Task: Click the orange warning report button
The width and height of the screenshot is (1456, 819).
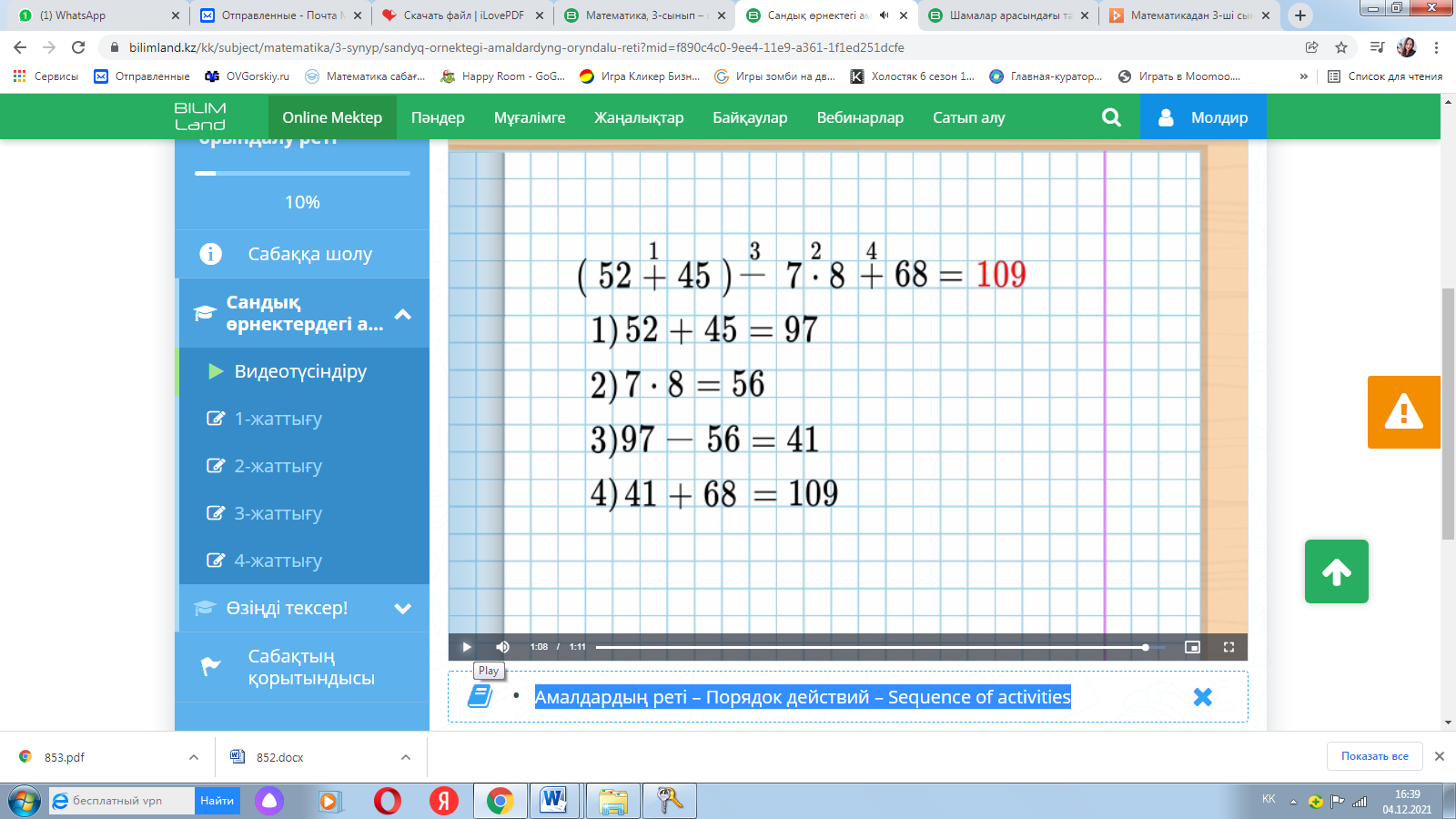Action: click(x=1403, y=411)
